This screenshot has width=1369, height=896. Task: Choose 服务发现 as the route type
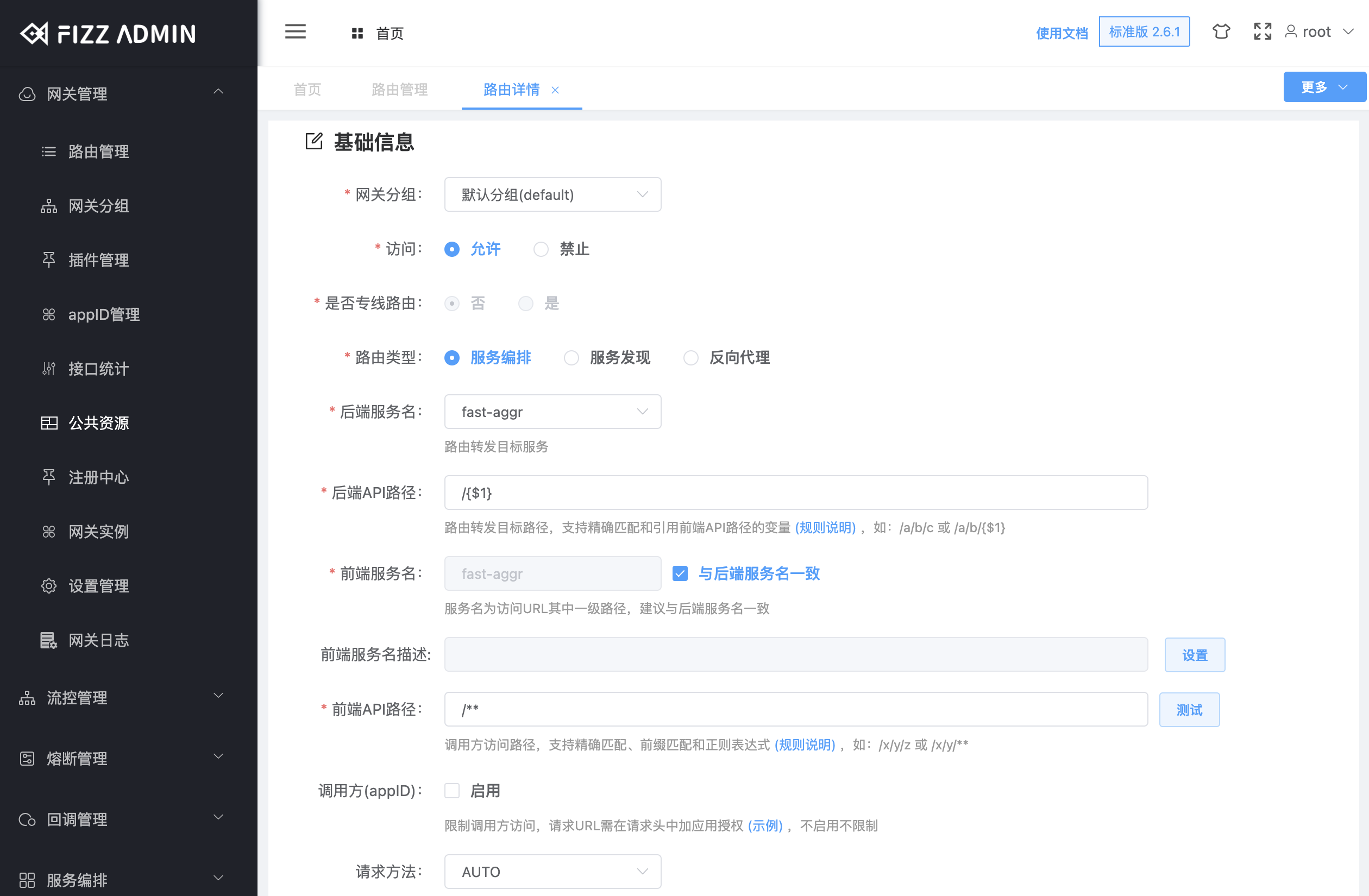coord(571,358)
